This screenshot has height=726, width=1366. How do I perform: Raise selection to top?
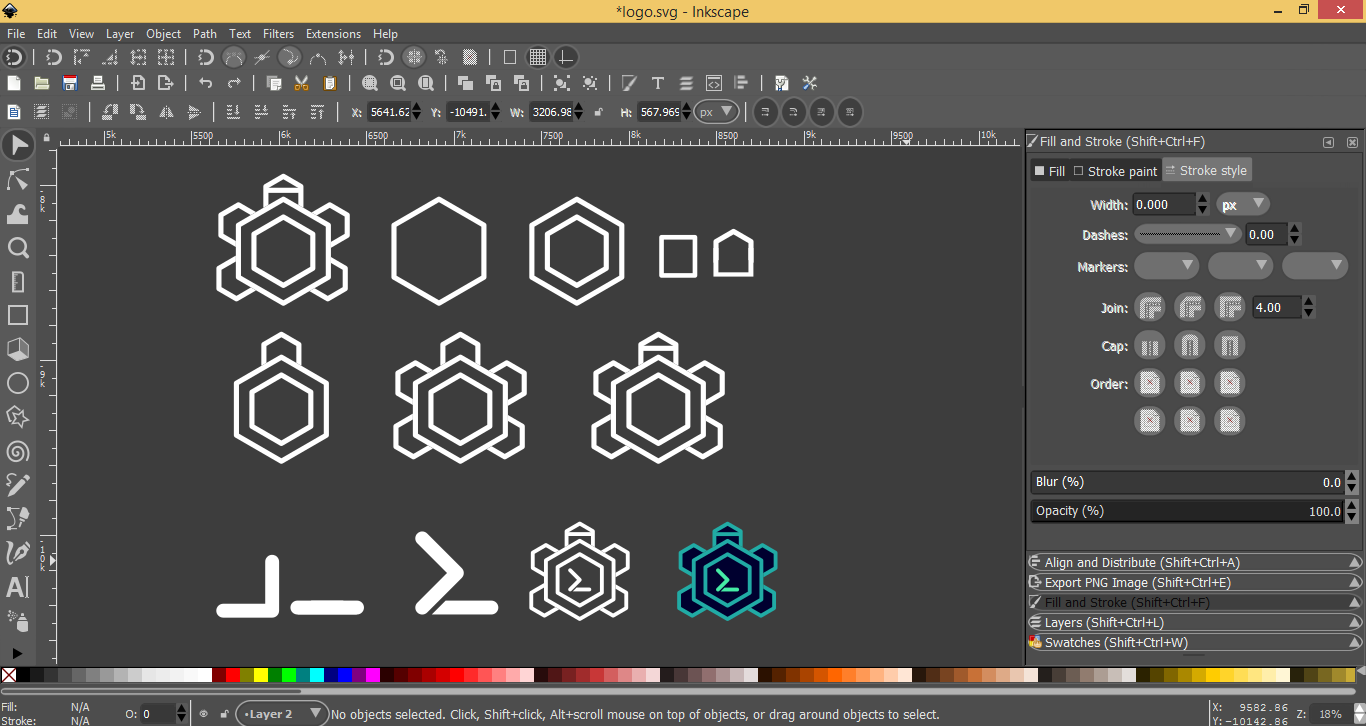coord(318,112)
